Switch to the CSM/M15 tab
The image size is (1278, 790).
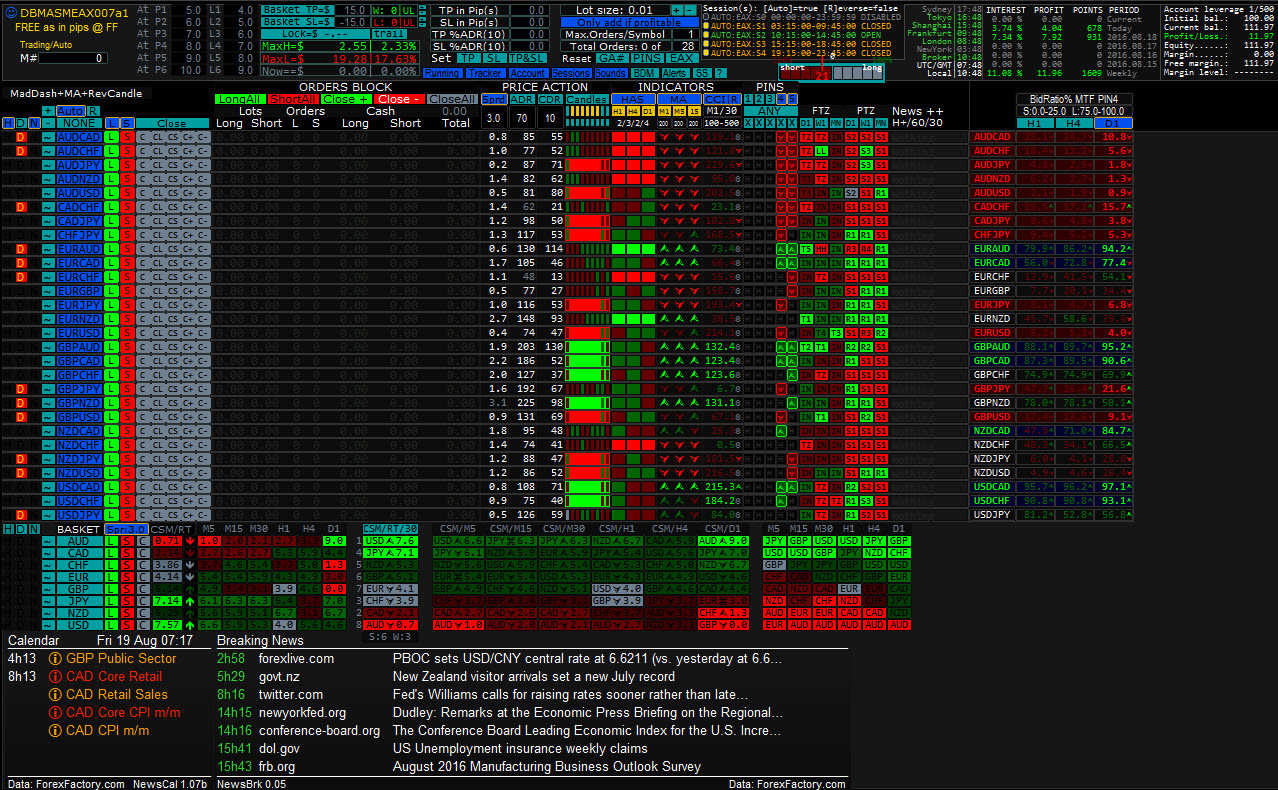510,528
